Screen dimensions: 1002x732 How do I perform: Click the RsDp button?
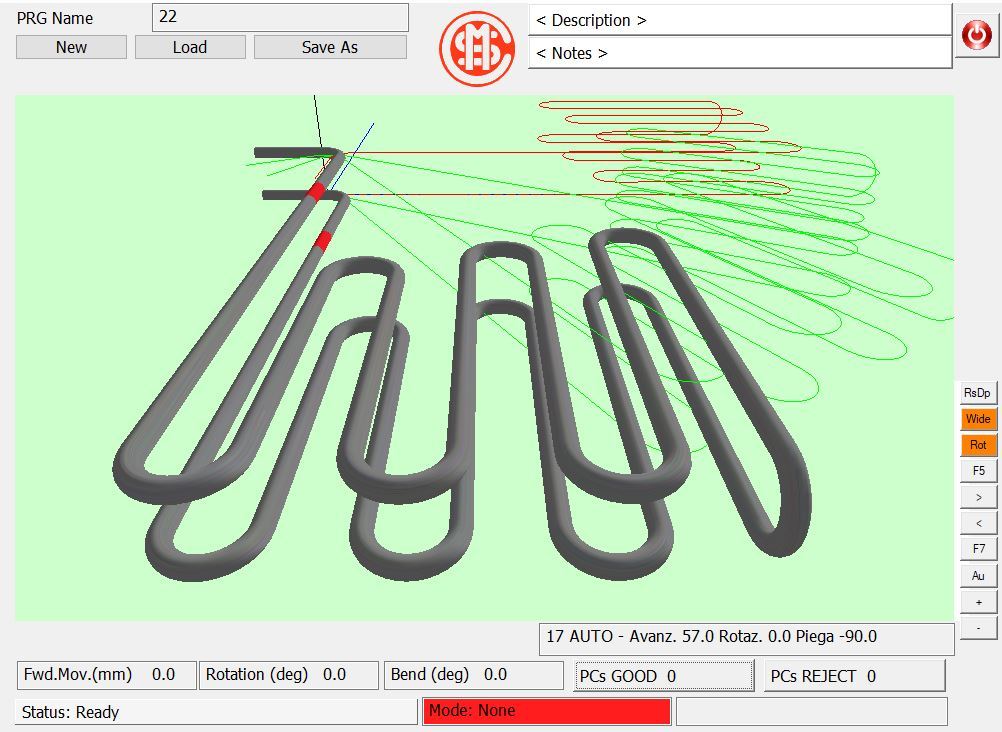[x=978, y=393]
